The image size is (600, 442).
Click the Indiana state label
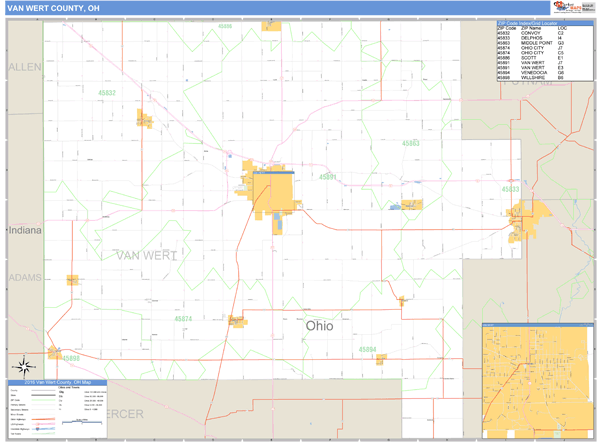click(25, 230)
